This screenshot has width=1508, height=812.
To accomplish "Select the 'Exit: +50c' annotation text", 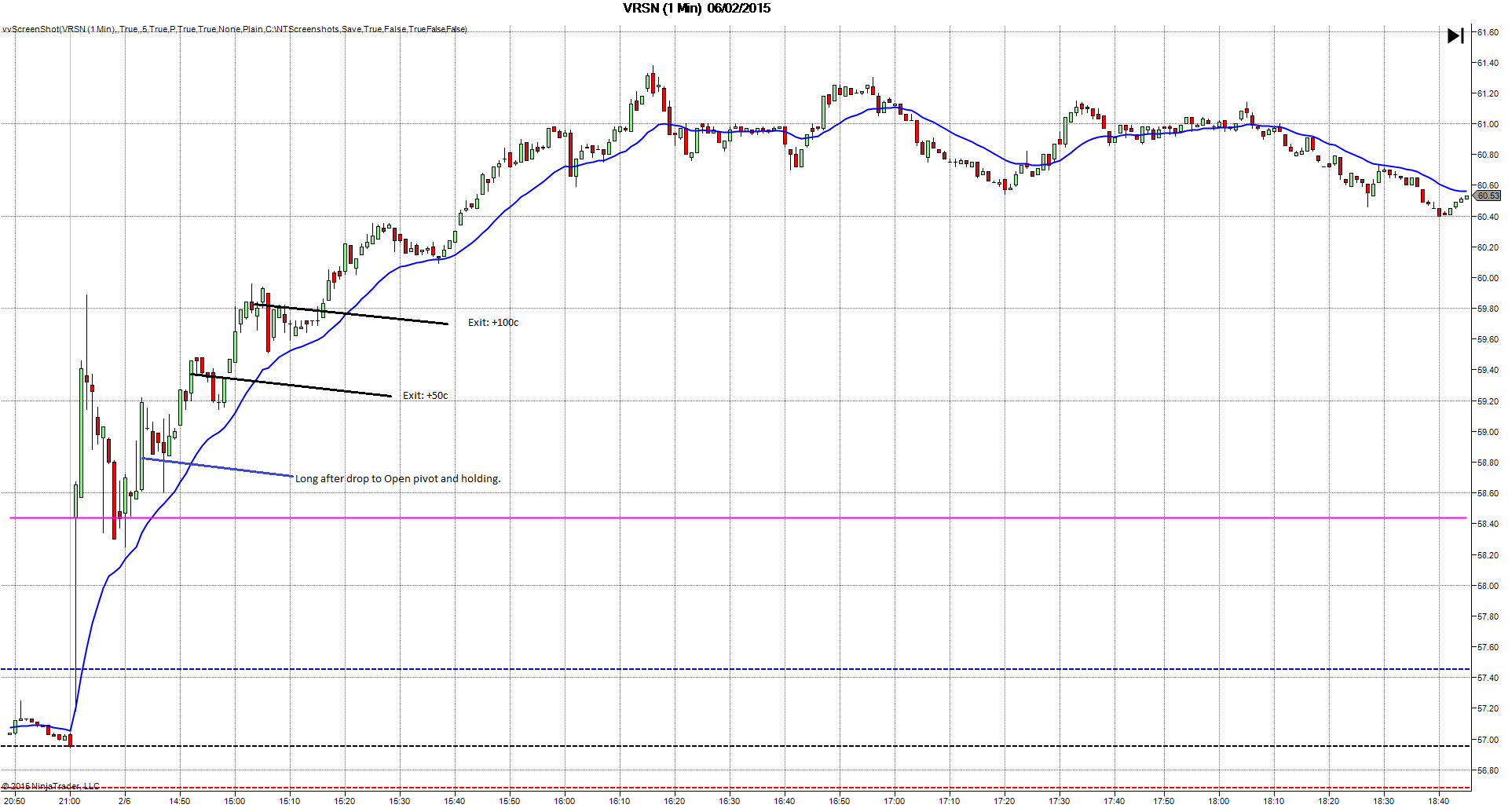I will pos(425,395).
